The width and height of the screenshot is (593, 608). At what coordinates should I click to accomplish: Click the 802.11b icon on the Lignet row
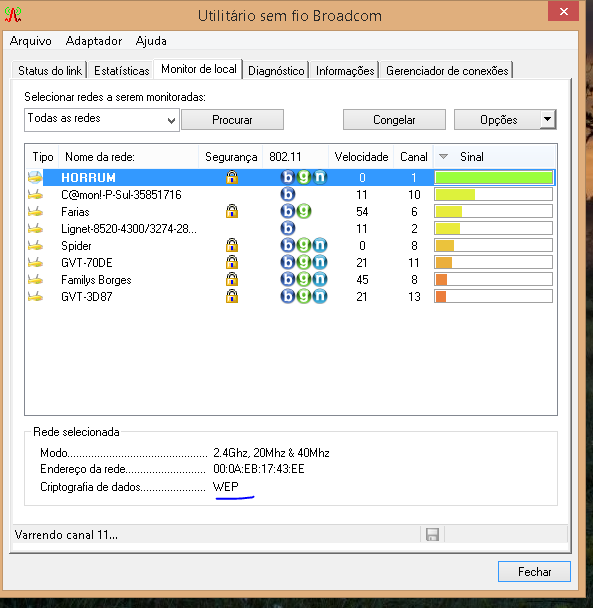(288, 228)
